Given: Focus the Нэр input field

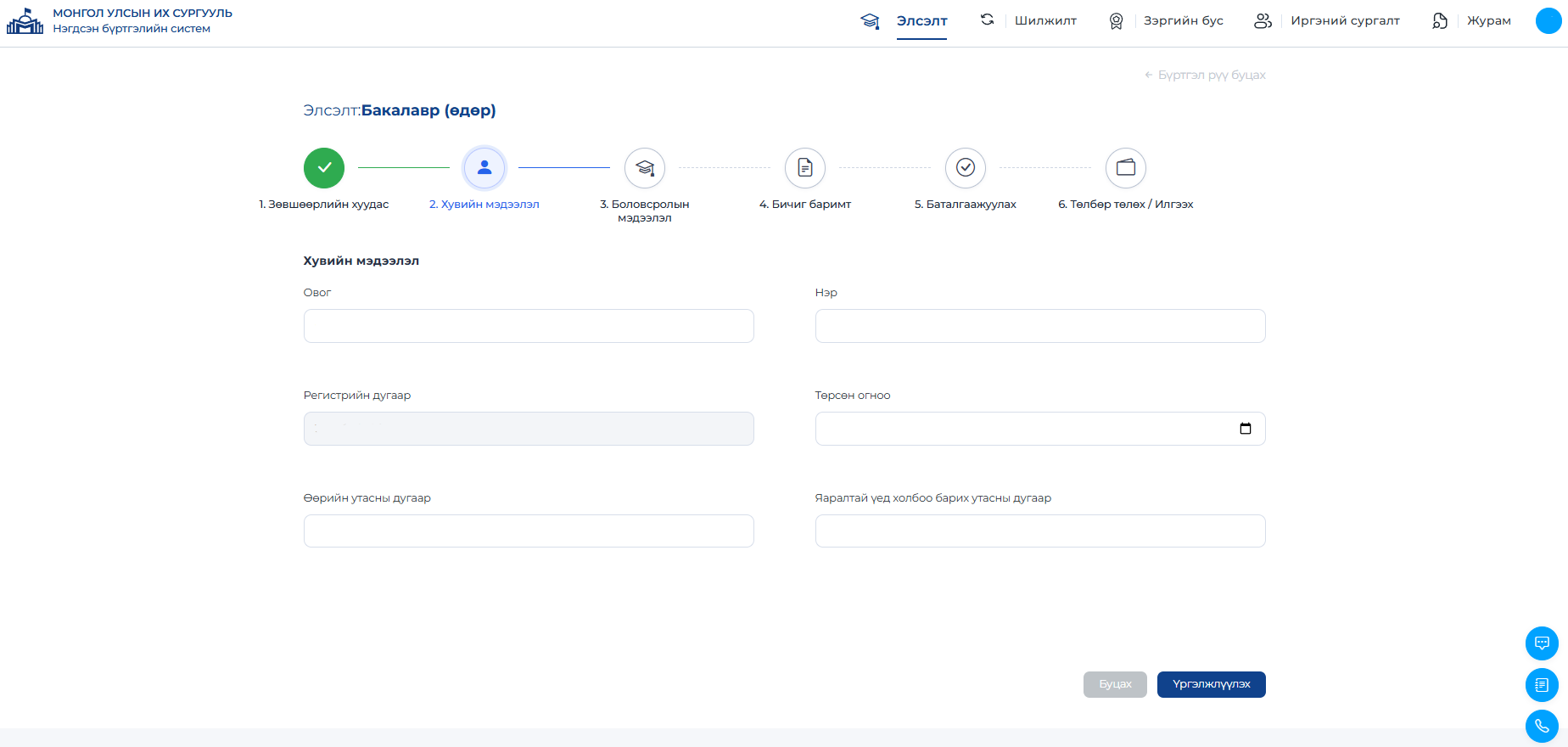Looking at the screenshot, I should 1040,326.
